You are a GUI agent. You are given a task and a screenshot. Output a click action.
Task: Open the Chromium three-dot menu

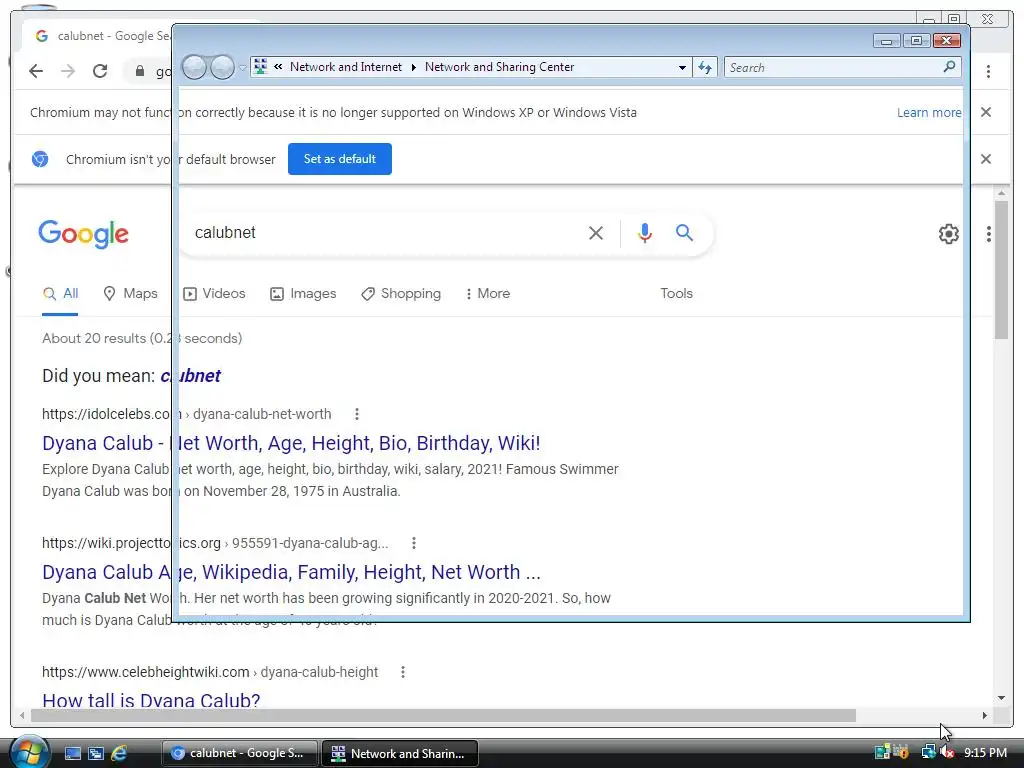point(988,71)
